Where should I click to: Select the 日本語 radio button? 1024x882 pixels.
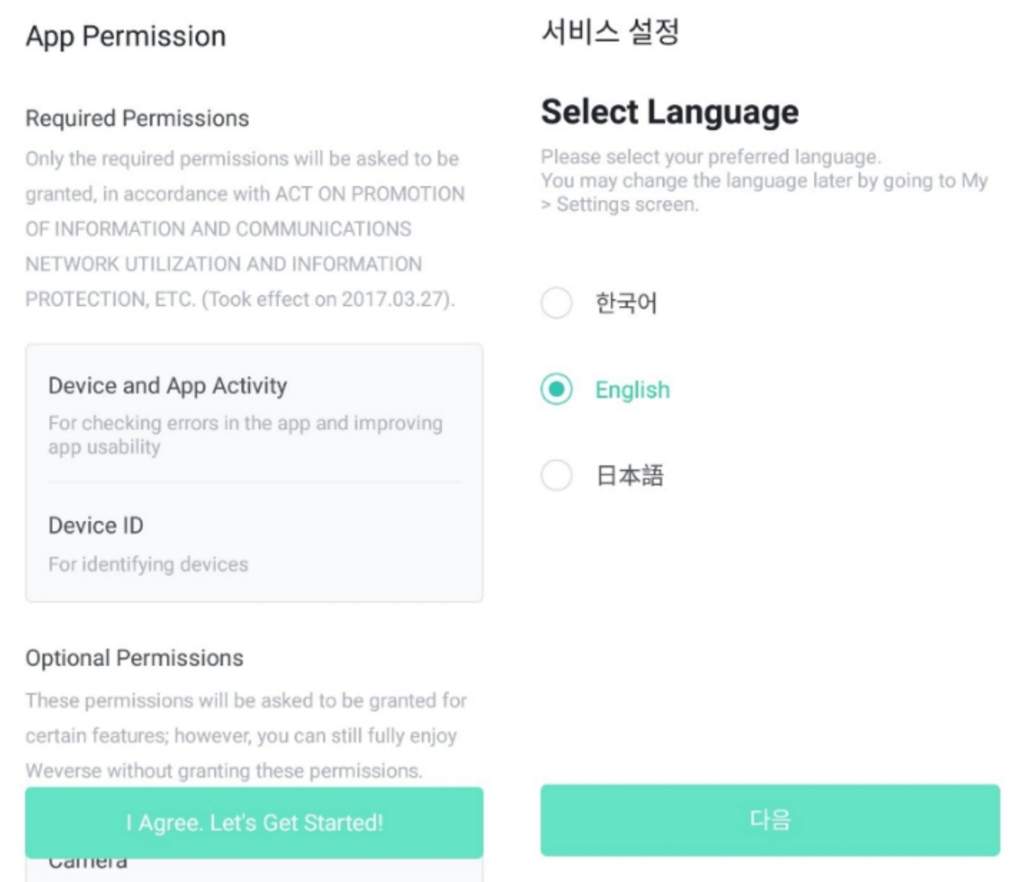(556, 476)
